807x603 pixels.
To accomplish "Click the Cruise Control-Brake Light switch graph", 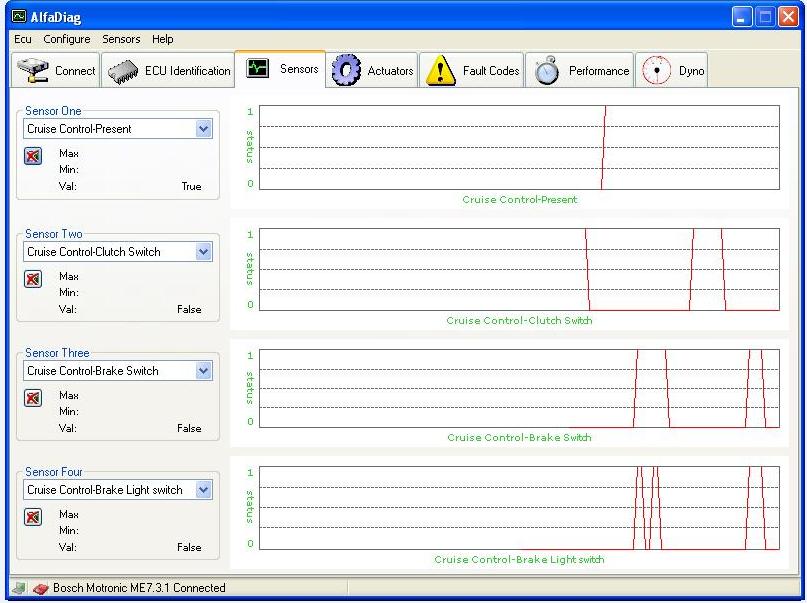I will pos(518,507).
